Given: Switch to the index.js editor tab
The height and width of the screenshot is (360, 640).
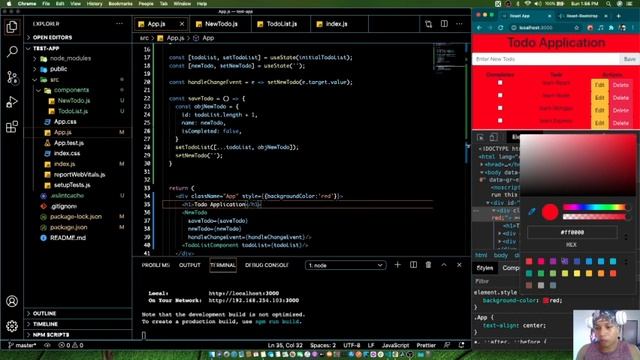Looking at the screenshot, I should coord(340,24).
